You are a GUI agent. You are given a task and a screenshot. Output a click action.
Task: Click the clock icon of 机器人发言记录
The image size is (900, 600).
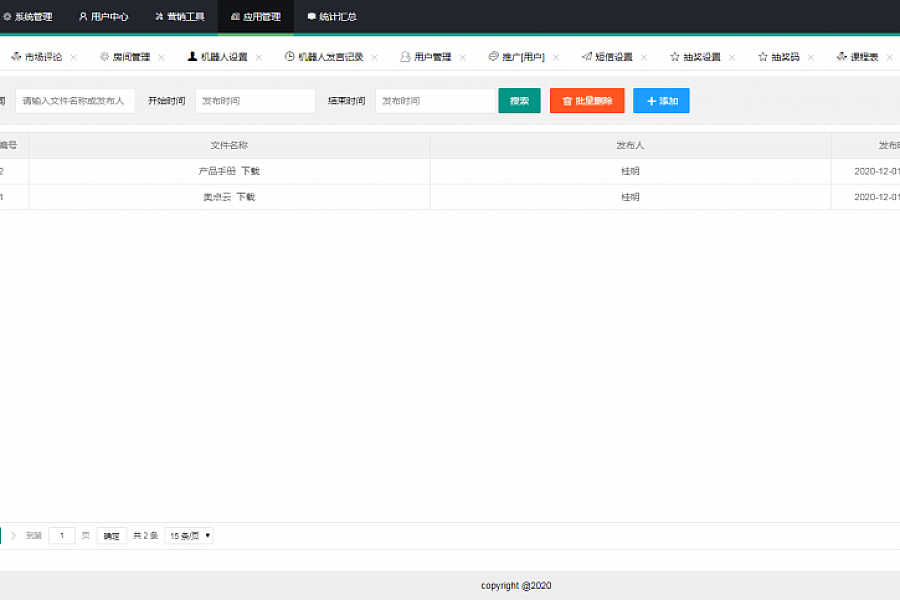click(x=289, y=56)
